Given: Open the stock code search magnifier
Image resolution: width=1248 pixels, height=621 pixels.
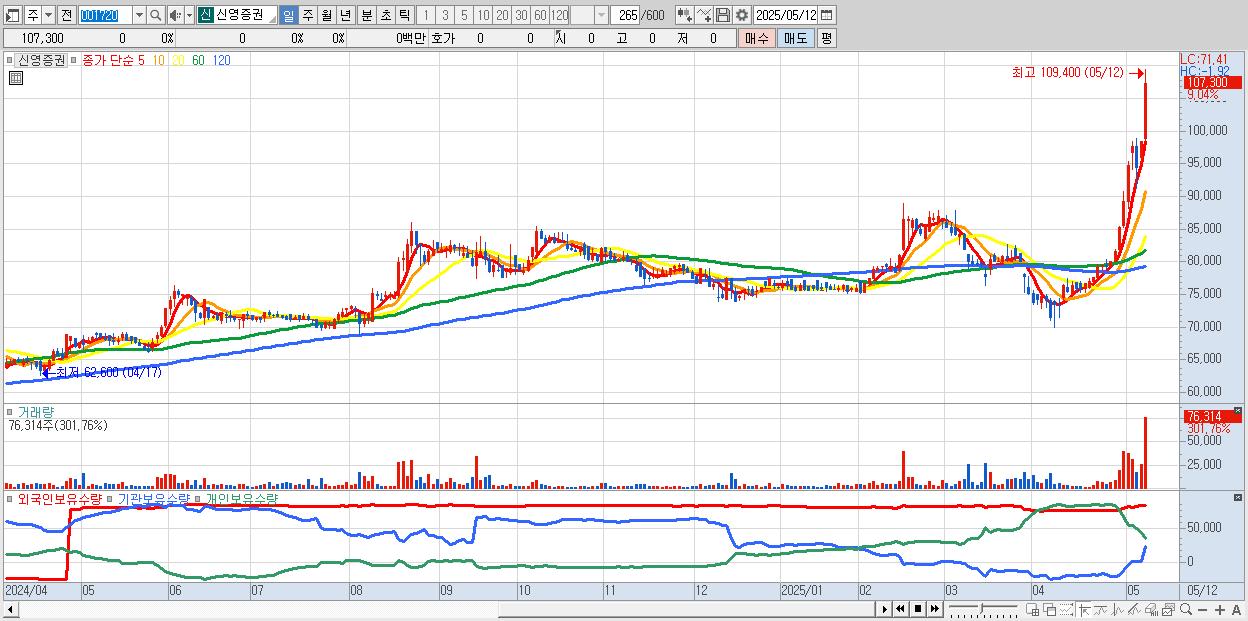Looking at the screenshot, I should point(154,16).
